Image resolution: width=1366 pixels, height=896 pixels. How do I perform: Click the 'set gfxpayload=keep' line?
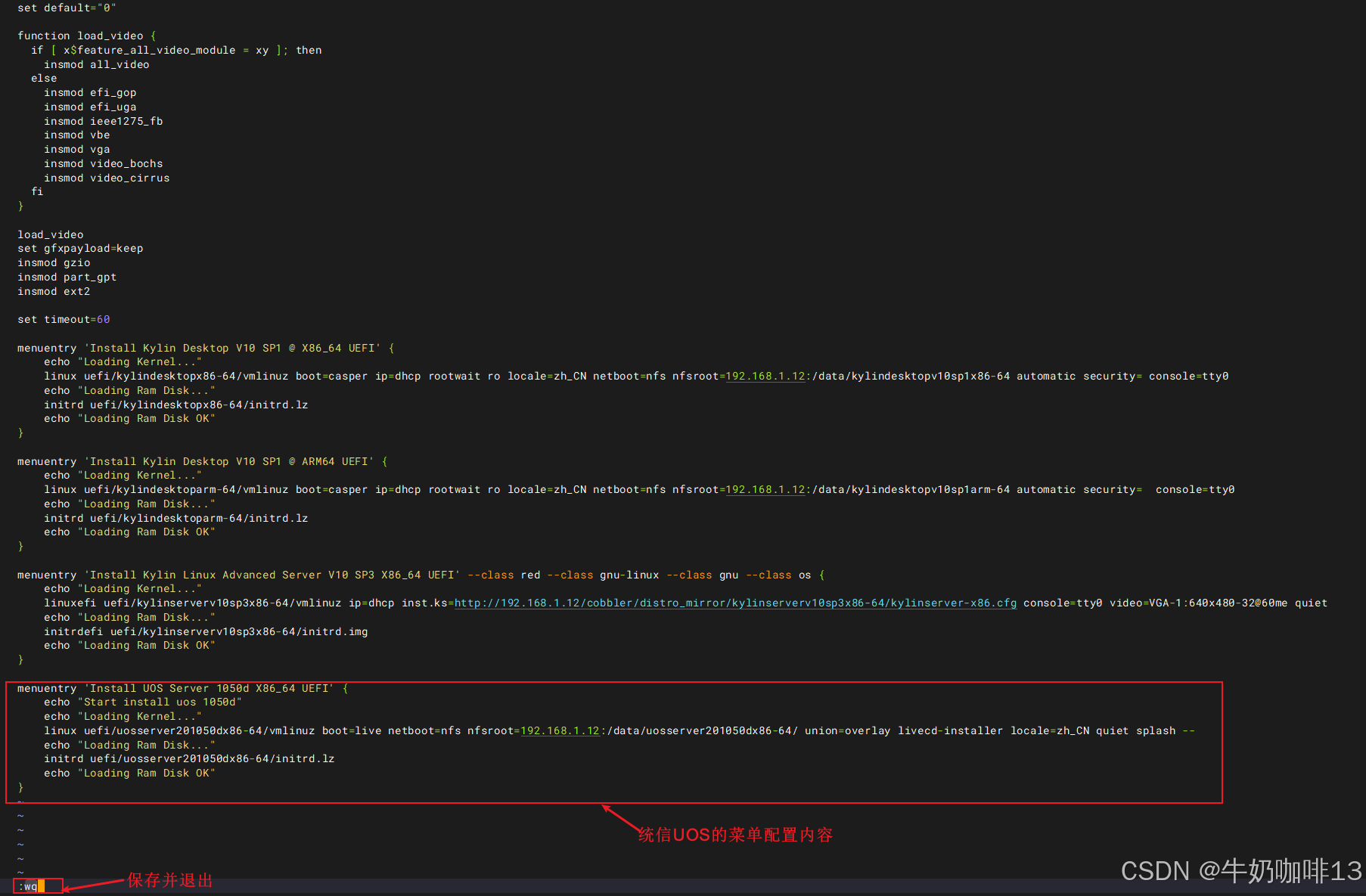[x=80, y=248]
